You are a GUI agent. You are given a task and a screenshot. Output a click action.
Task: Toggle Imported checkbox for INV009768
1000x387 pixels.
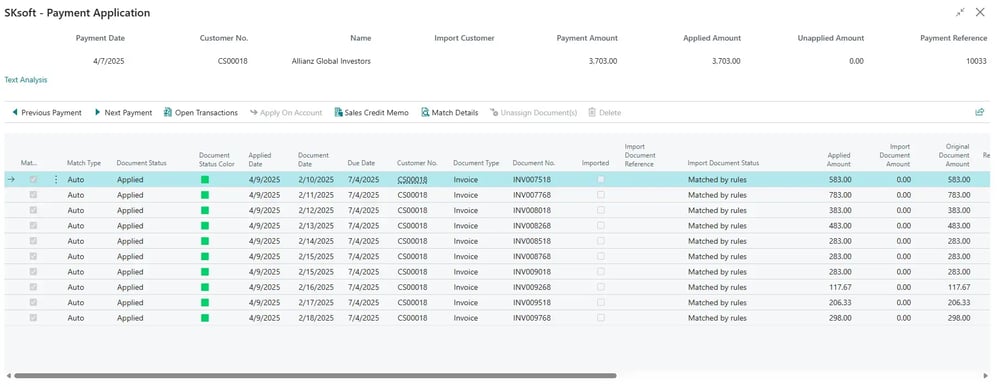(601, 318)
